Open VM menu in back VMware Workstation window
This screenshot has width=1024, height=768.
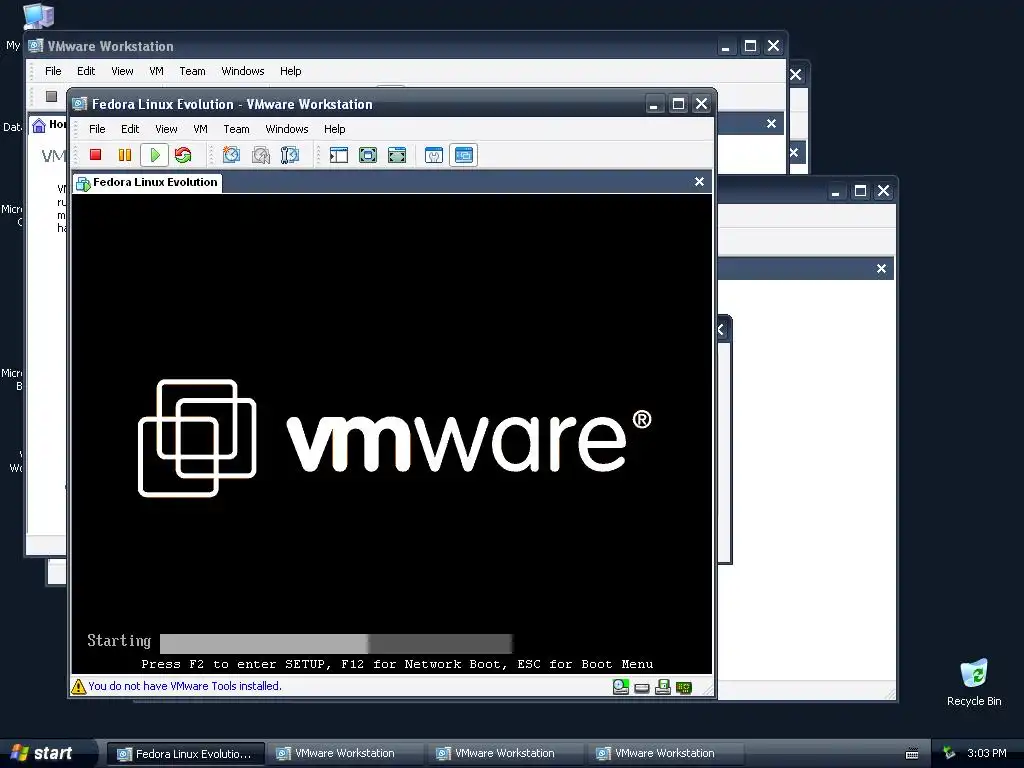156,71
